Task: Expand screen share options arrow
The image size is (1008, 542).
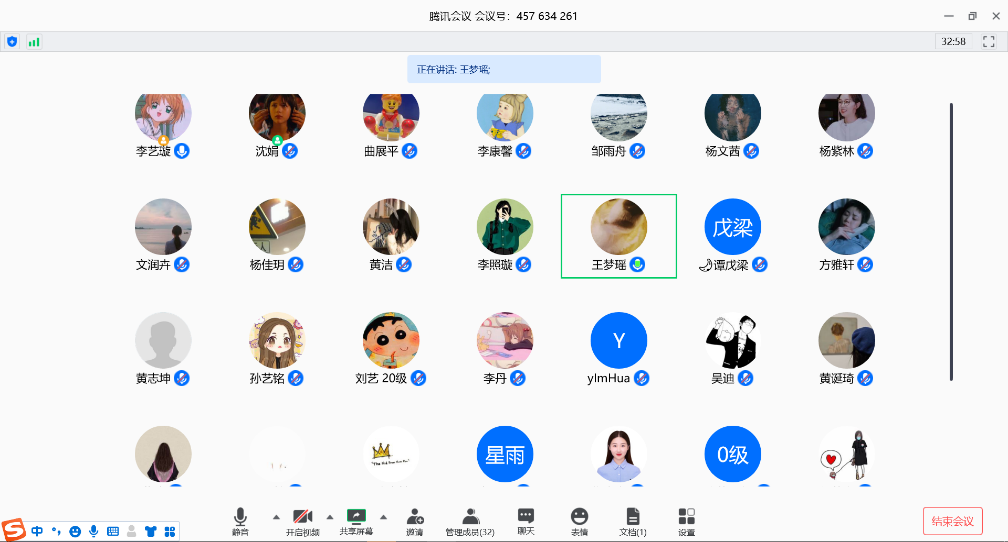Action: (x=383, y=516)
